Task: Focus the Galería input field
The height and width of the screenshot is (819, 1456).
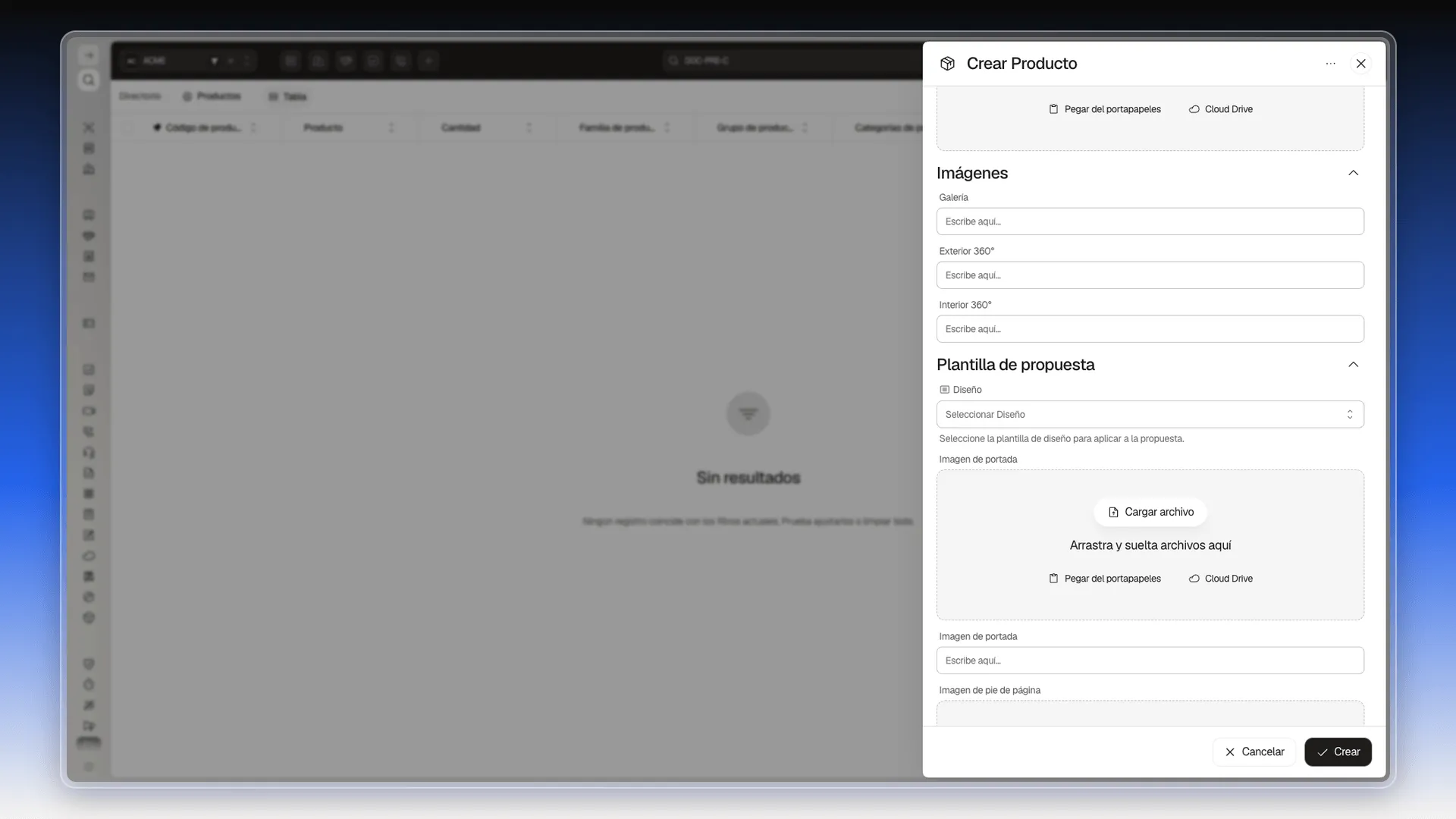Action: pyautogui.click(x=1150, y=221)
